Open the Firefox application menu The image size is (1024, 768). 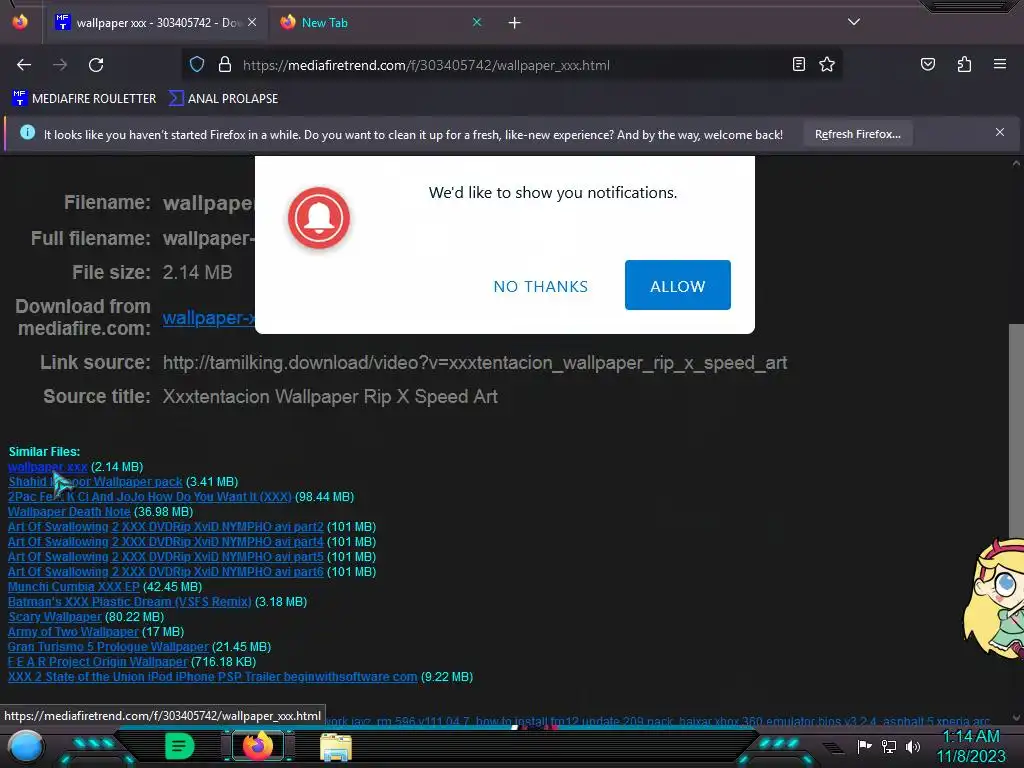pos(999,64)
